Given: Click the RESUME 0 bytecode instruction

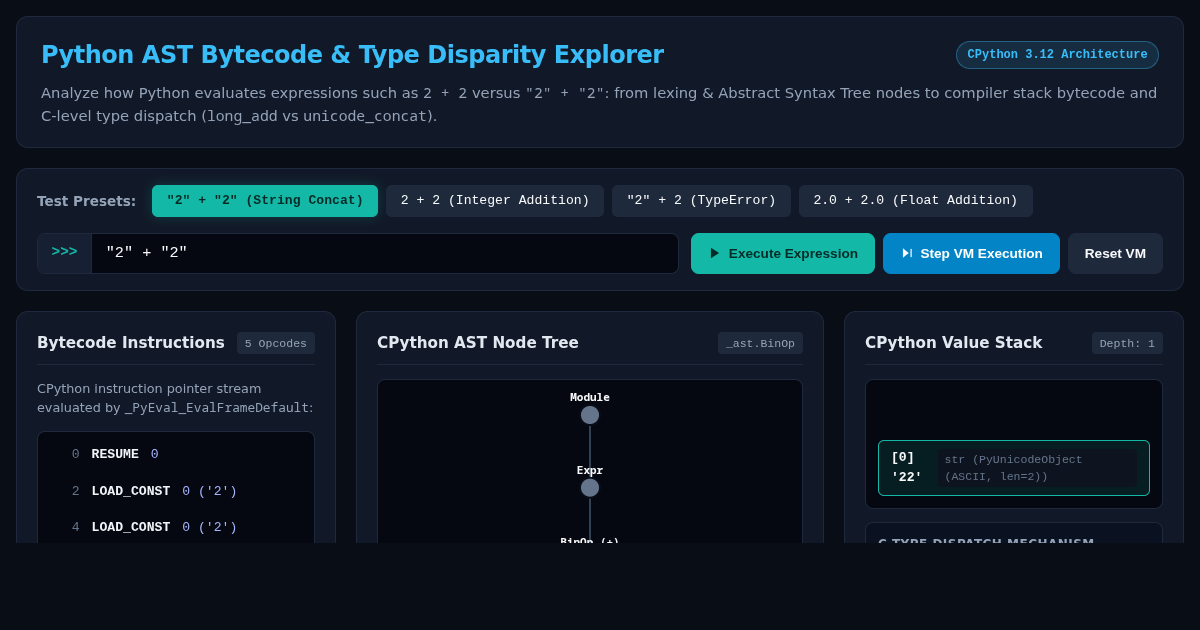Looking at the screenshot, I should click(176, 455).
